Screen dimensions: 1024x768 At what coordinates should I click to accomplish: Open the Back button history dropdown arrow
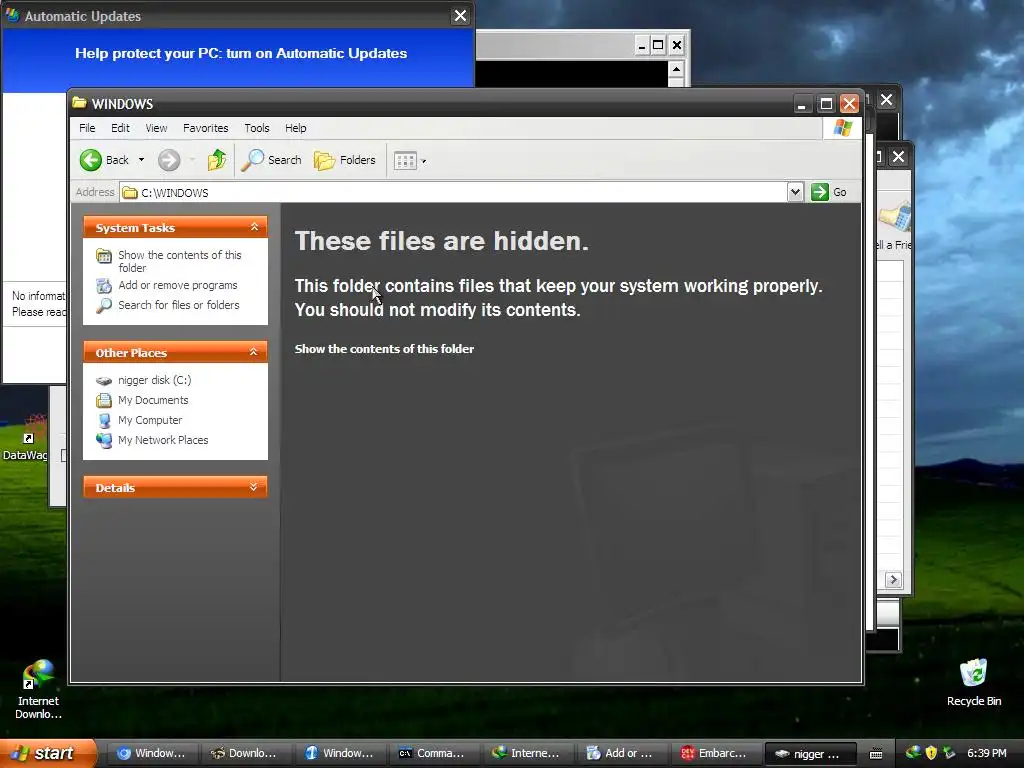(141, 160)
